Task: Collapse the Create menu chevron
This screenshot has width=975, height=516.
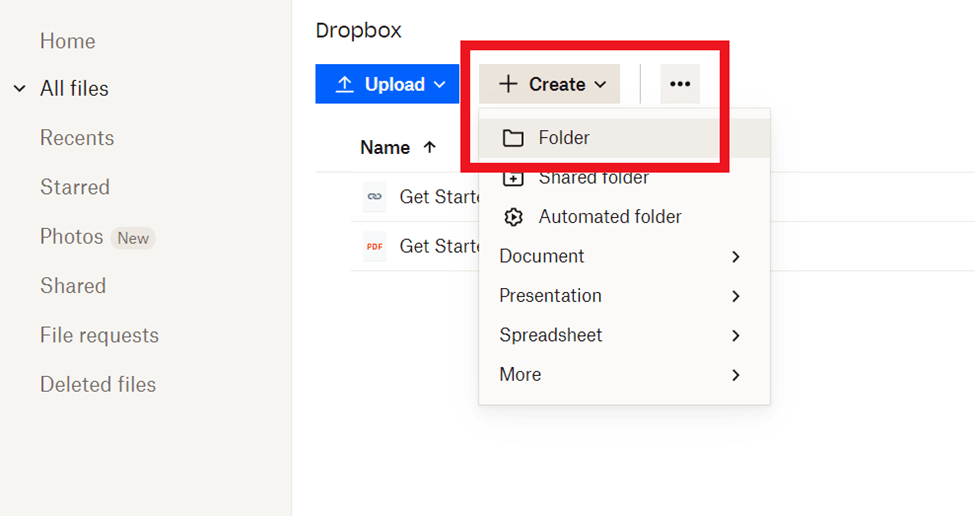Action: tap(600, 85)
